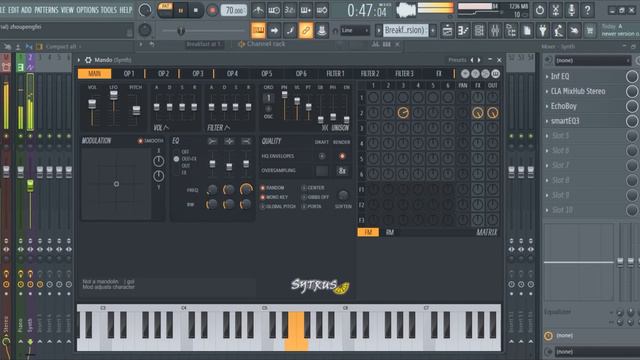The image size is (640, 360).
Task: Click the PITCH slider handle
Action: 136,110
